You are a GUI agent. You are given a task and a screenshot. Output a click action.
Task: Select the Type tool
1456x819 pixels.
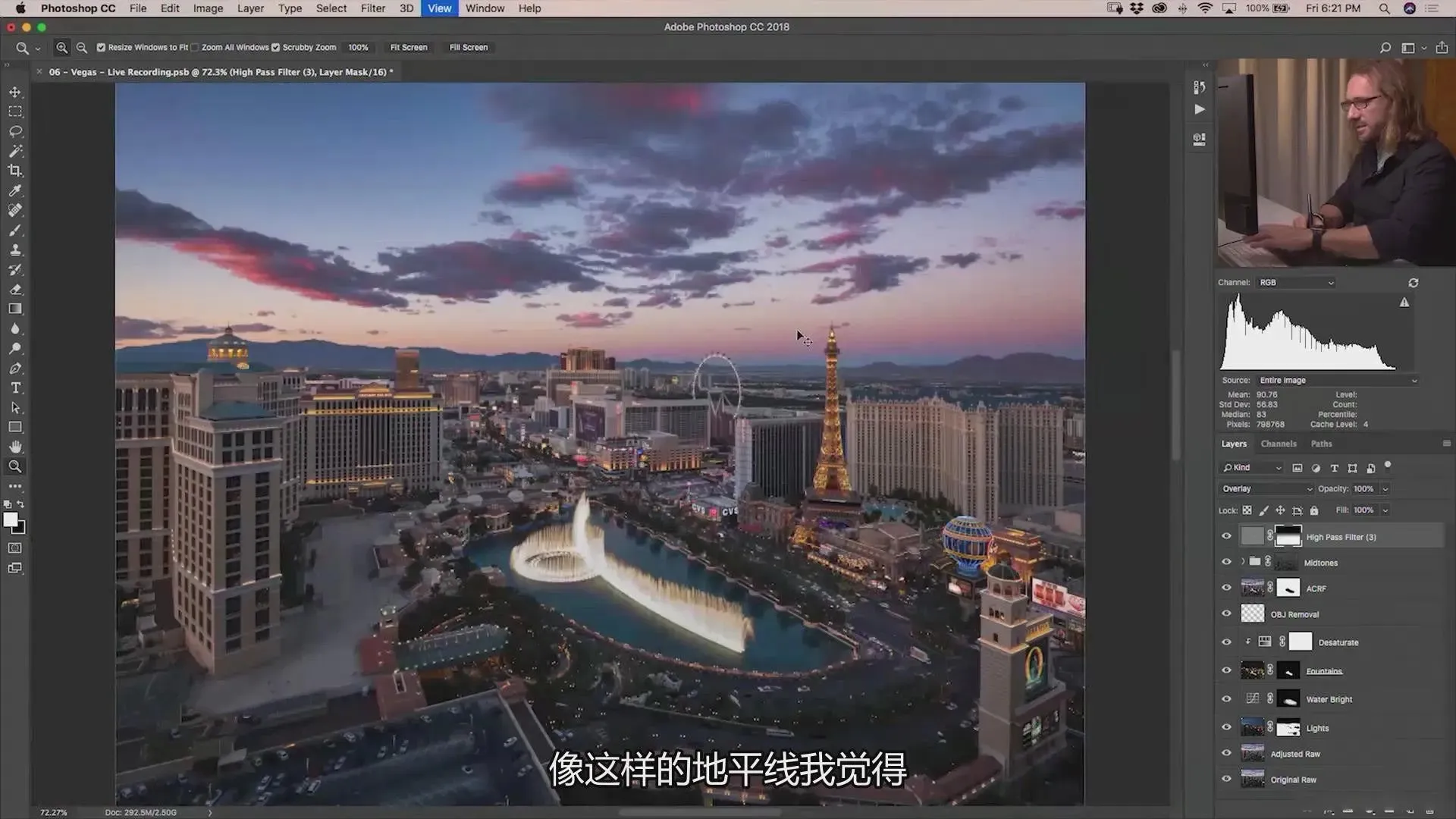click(x=15, y=388)
